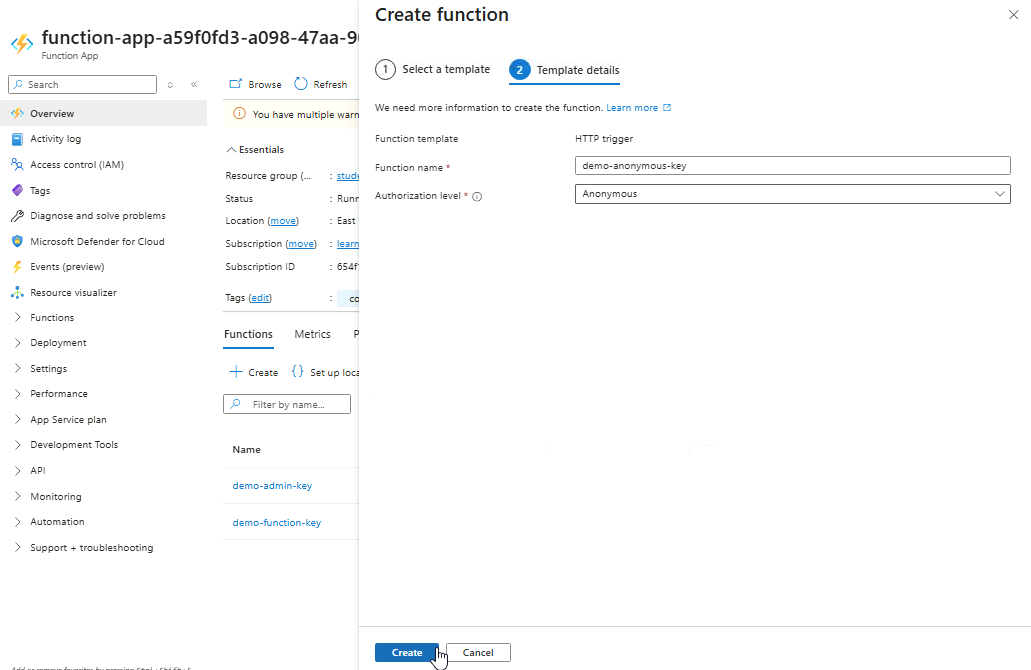Expand the Functions sidebar section

pos(18,318)
